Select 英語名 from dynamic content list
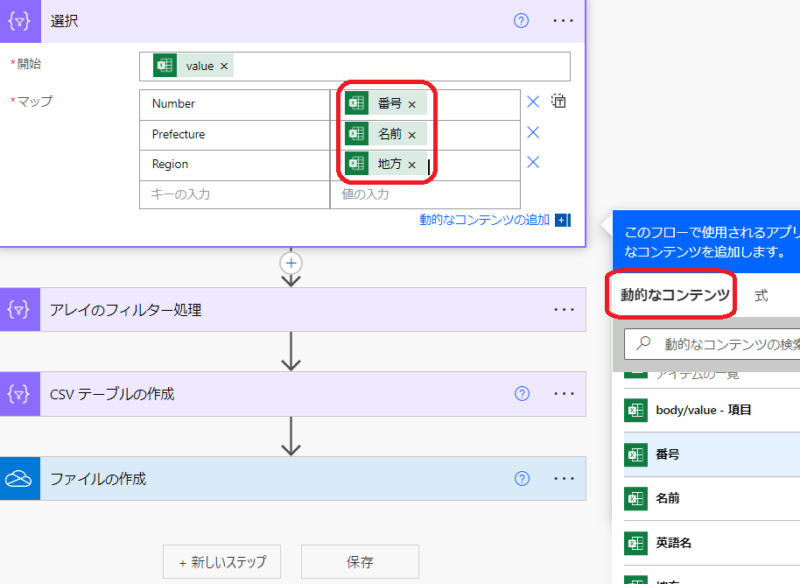 pyautogui.click(x=673, y=543)
